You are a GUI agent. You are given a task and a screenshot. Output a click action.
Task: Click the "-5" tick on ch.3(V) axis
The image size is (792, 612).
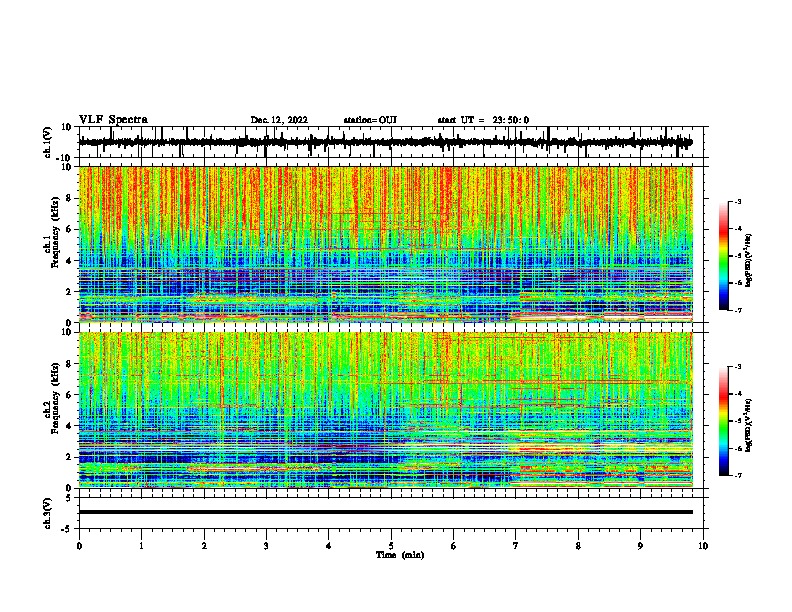click(67, 529)
